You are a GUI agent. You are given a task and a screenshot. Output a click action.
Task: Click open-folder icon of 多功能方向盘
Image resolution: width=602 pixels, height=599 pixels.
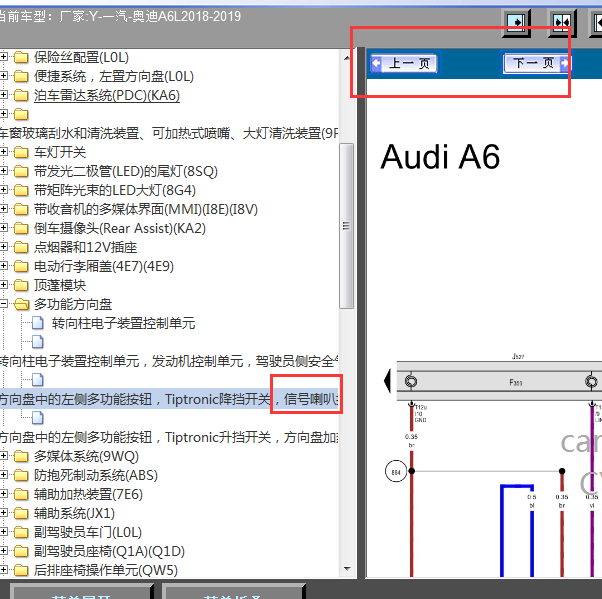click(x=22, y=304)
